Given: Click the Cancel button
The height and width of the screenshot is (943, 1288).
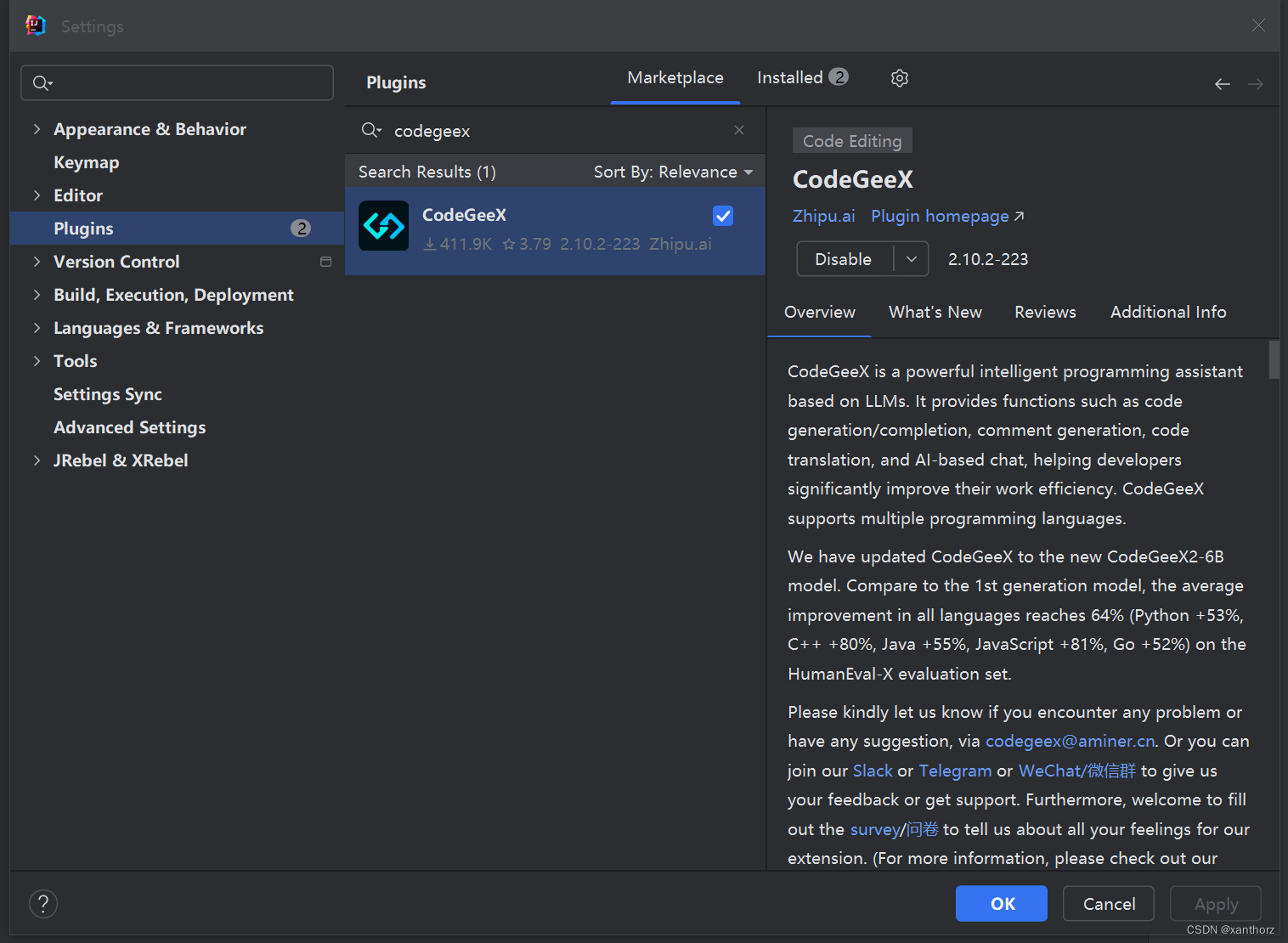Looking at the screenshot, I should pyautogui.click(x=1109, y=904).
